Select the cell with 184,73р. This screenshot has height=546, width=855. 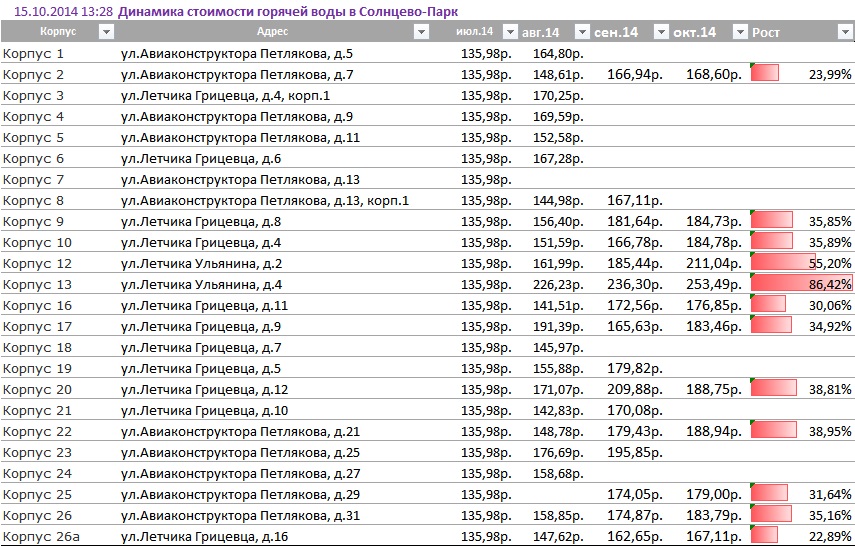point(714,221)
